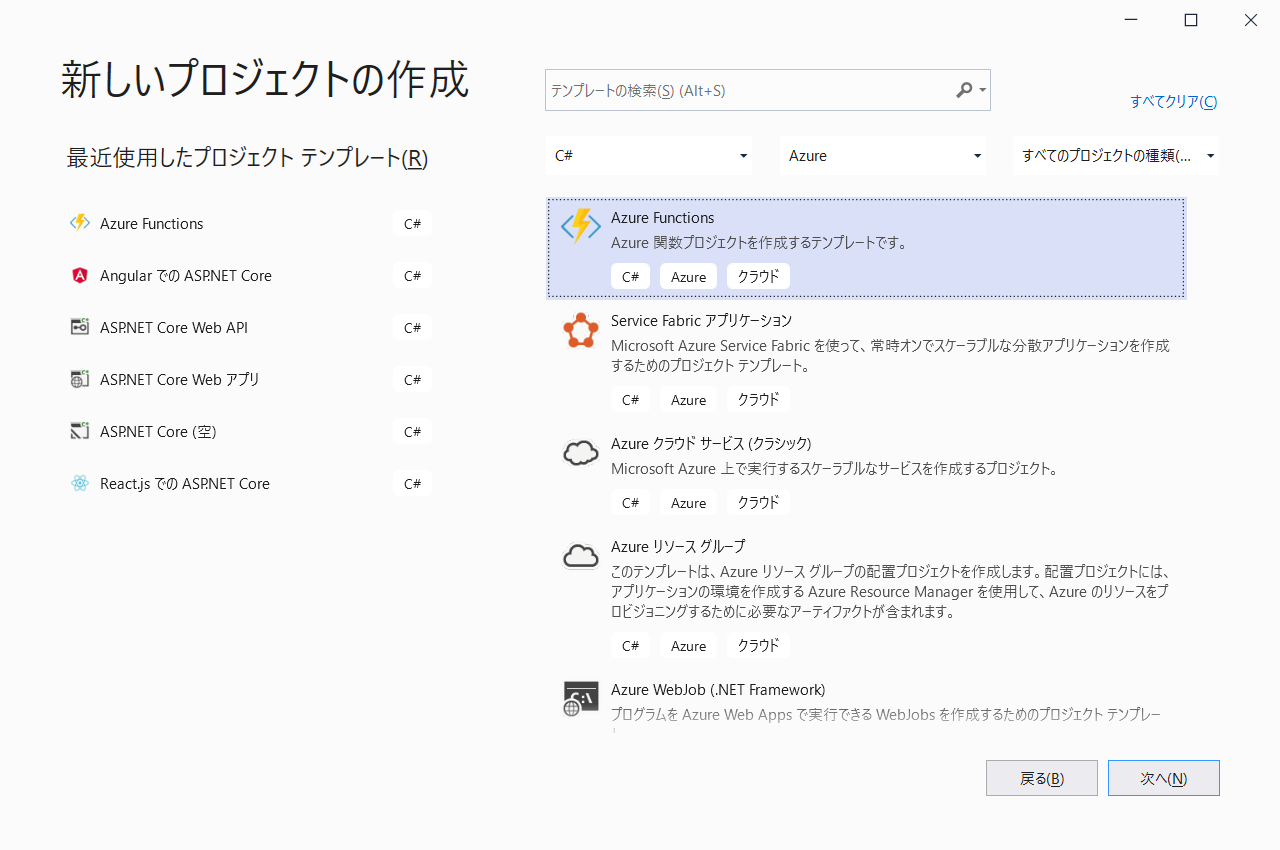1280x850 pixels.
Task: Open the C# language filter dropdown
Action: (x=649, y=156)
